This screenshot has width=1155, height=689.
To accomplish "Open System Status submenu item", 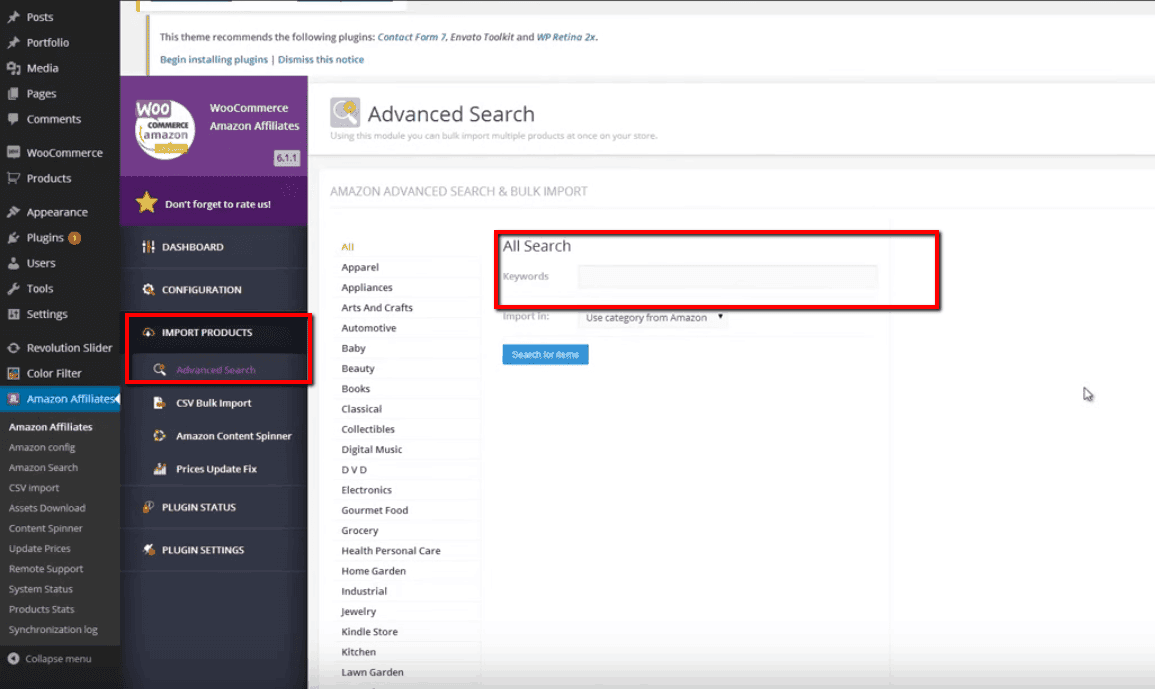I will 41,589.
